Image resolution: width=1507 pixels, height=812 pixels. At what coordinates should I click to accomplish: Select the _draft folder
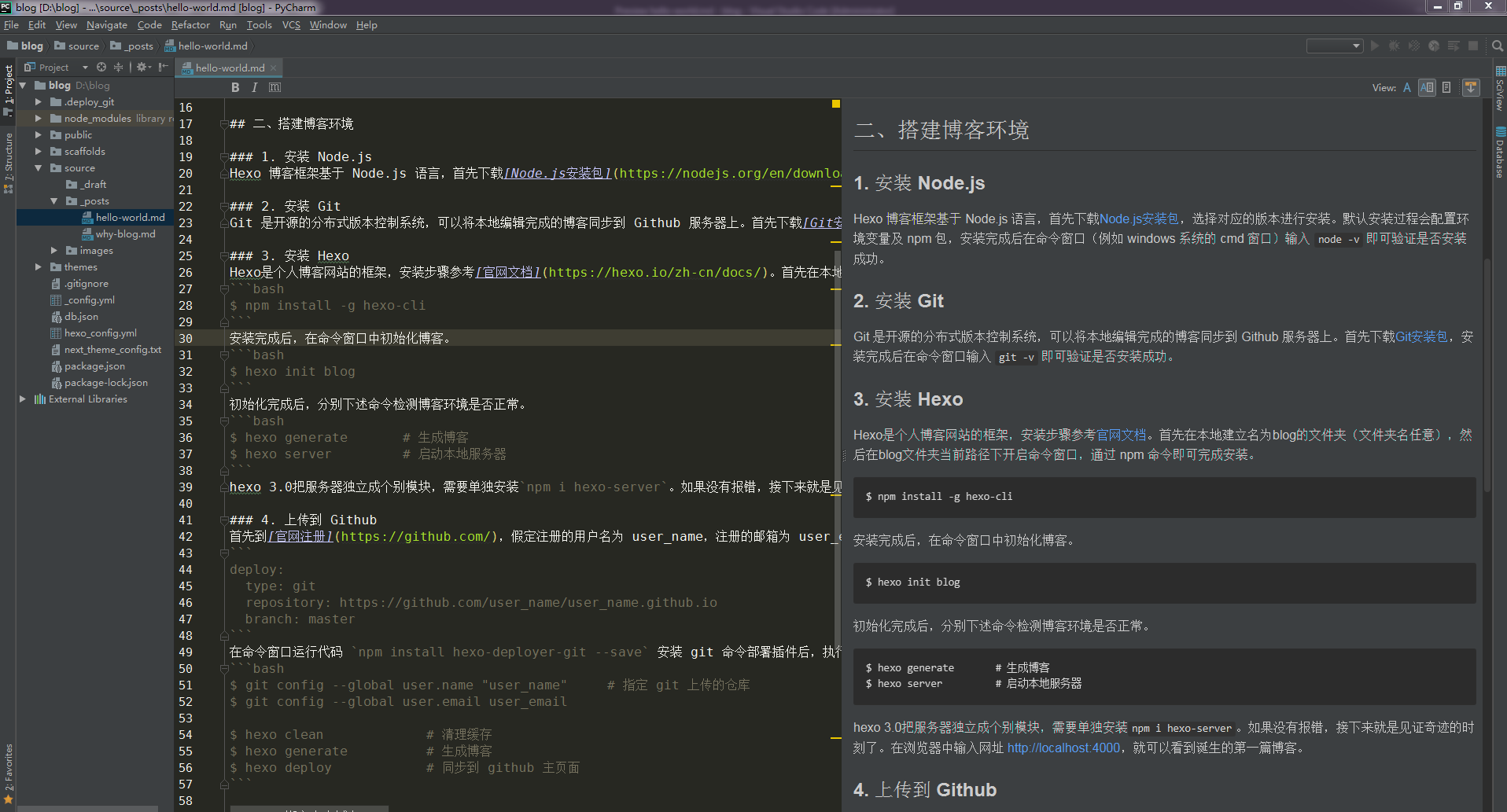(x=87, y=184)
